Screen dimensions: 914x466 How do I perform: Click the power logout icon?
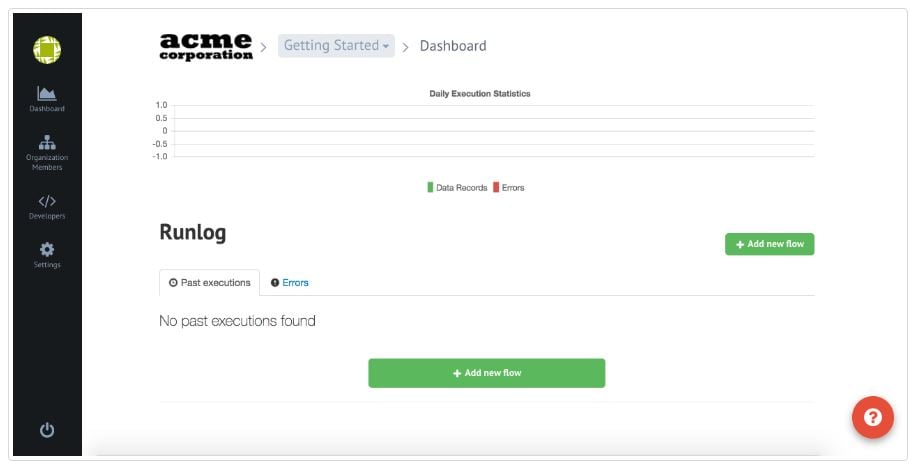point(47,430)
